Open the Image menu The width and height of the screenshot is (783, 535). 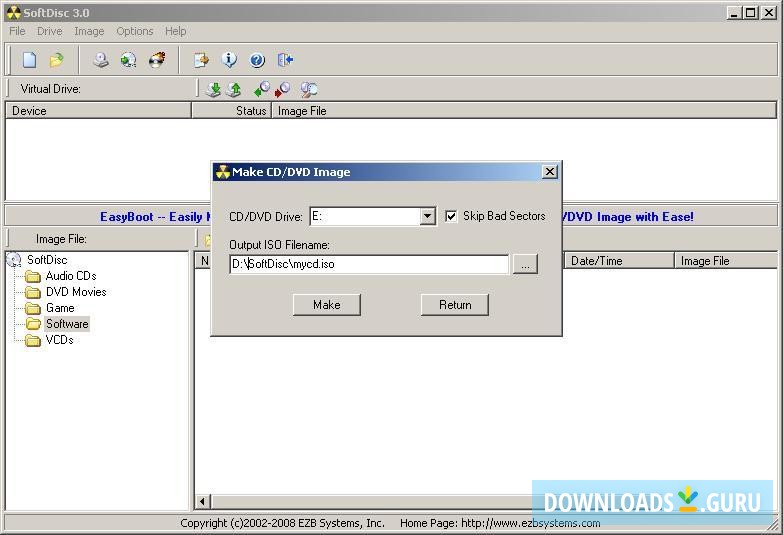pyautogui.click(x=89, y=31)
